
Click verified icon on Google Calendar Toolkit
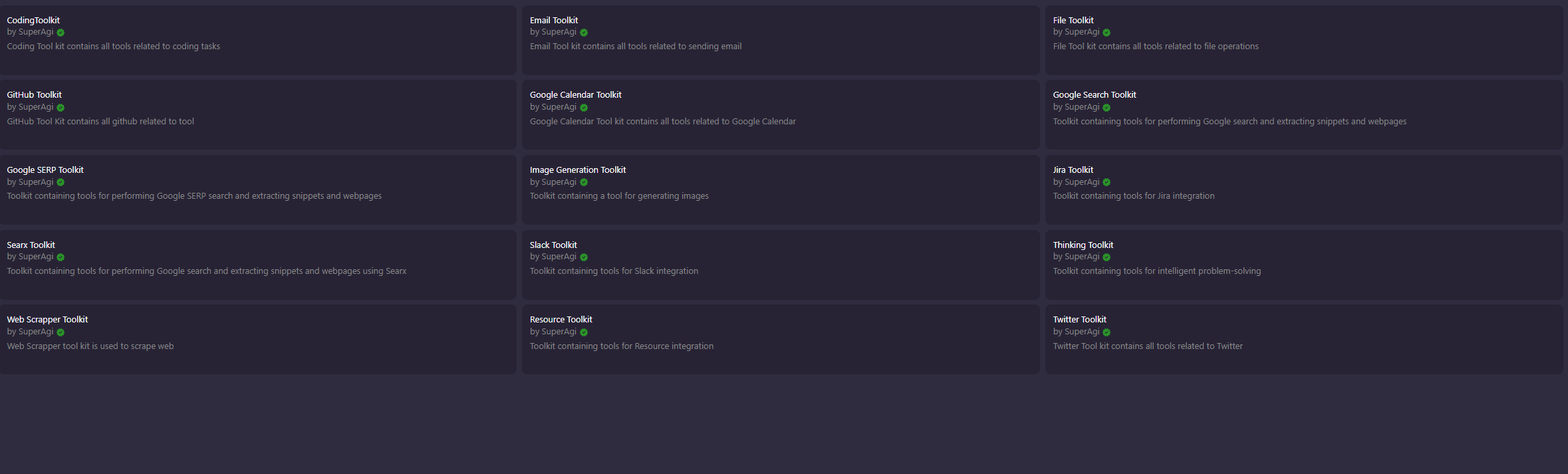tap(584, 108)
